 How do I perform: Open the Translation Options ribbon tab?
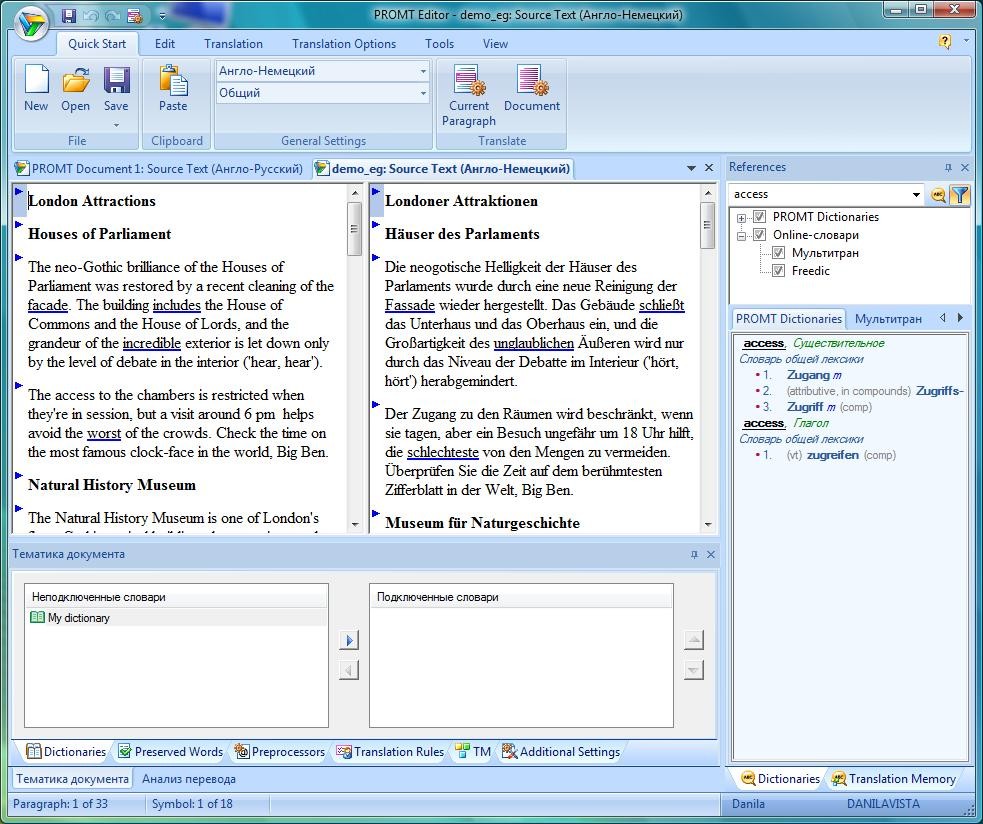click(x=344, y=44)
